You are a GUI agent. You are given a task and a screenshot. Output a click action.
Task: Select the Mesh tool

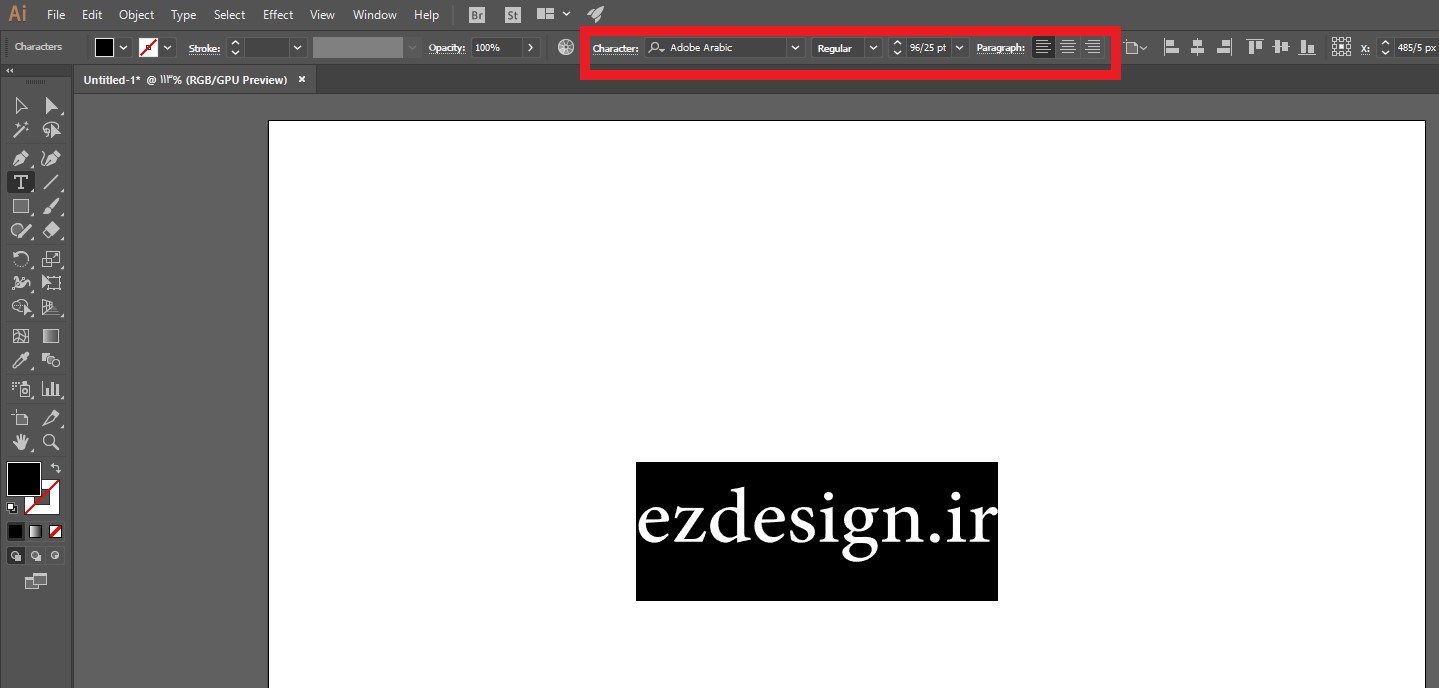tap(20, 336)
